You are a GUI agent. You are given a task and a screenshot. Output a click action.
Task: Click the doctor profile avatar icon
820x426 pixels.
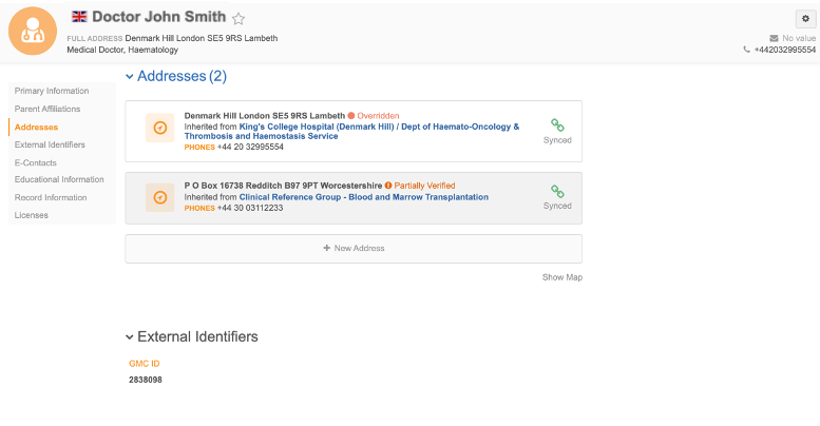[x=32, y=31]
